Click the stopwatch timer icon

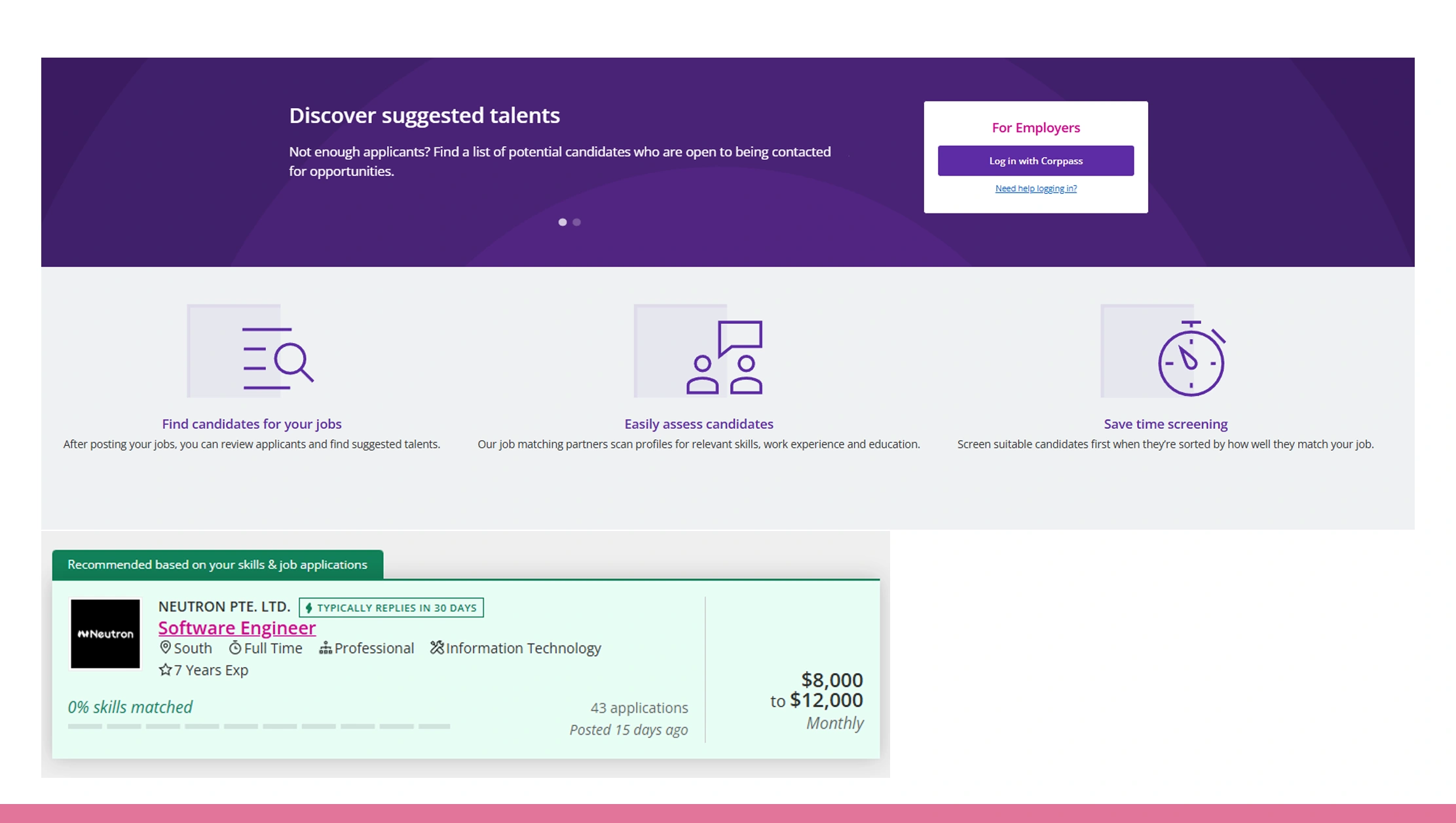[1190, 359]
